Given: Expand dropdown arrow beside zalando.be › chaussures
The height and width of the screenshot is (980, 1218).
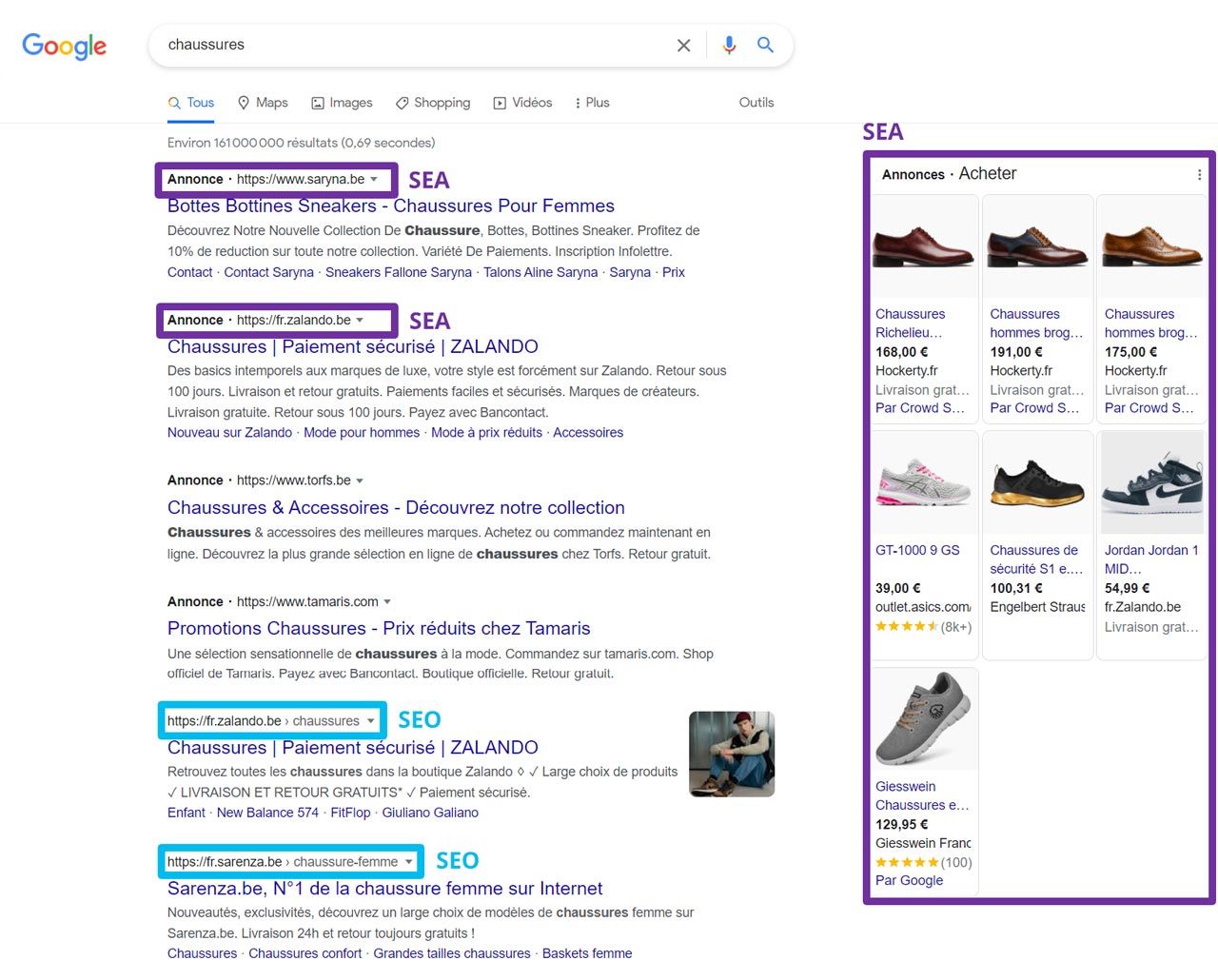Looking at the screenshot, I should pos(371,721).
